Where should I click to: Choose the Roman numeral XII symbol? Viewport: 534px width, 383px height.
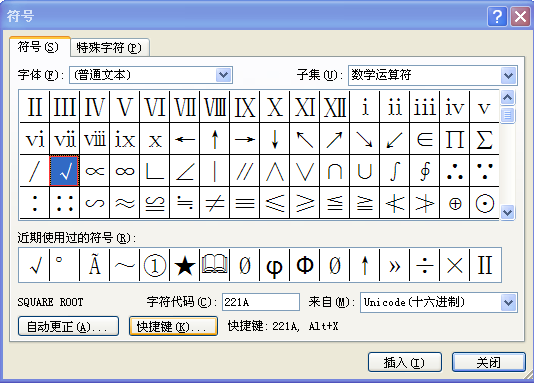click(334, 107)
